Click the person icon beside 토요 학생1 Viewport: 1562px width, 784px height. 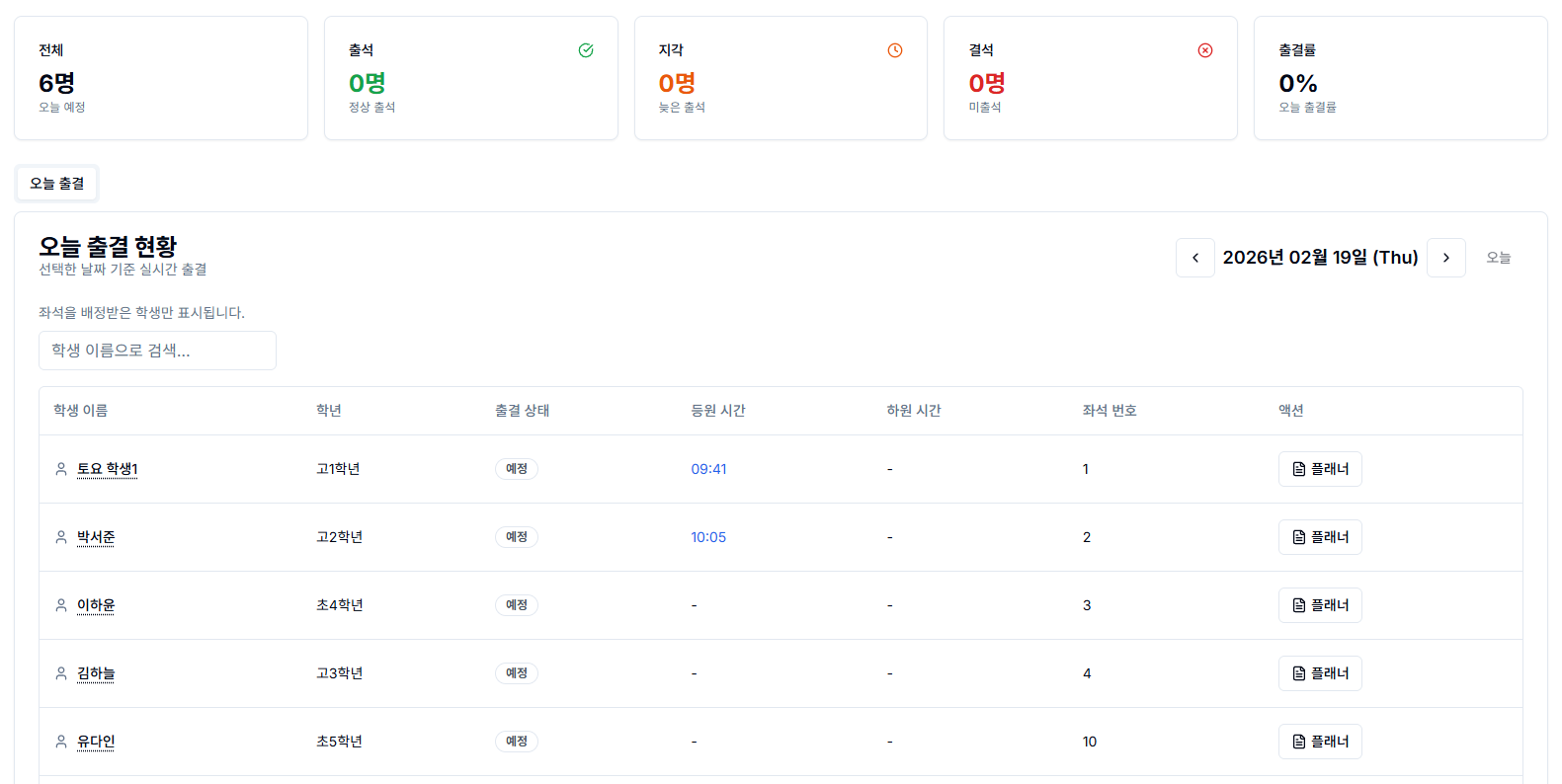point(61,469)
